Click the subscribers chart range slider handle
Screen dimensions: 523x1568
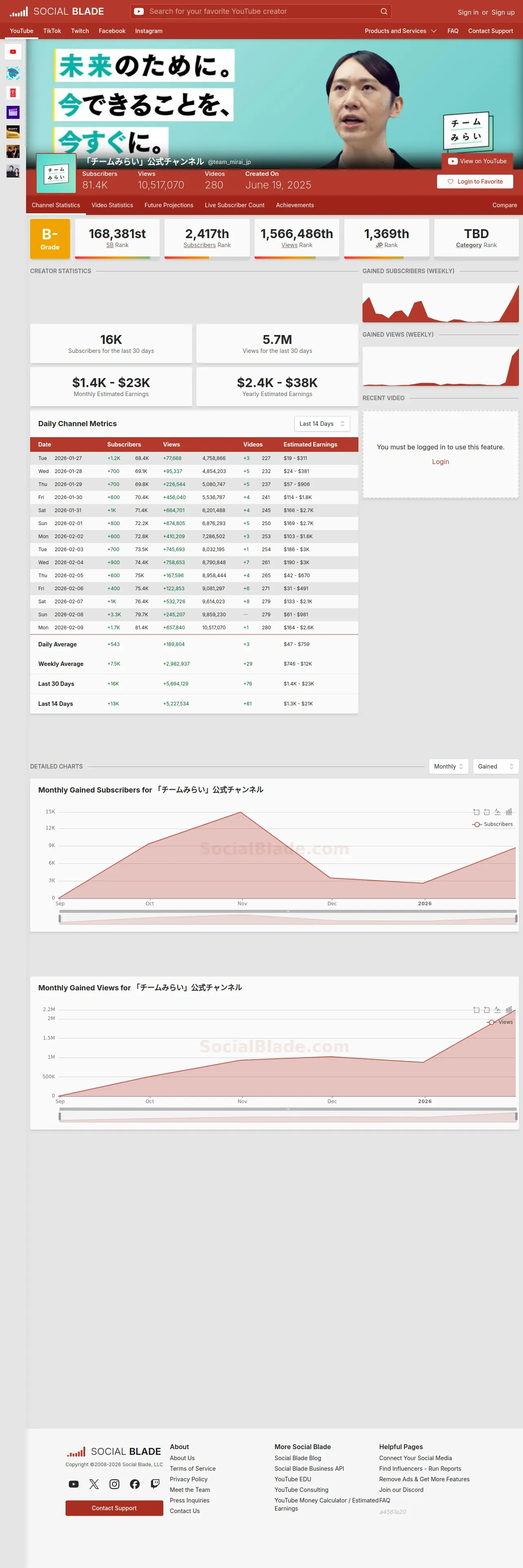click(x=59, y=918)
